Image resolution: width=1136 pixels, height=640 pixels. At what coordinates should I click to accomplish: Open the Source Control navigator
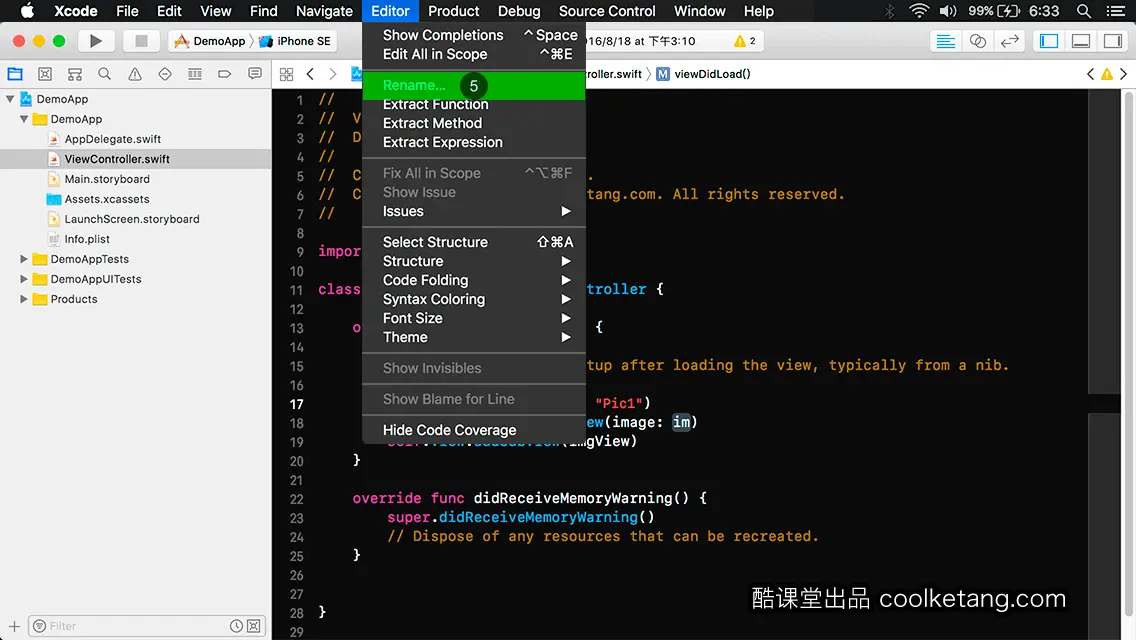pos(45,74)
